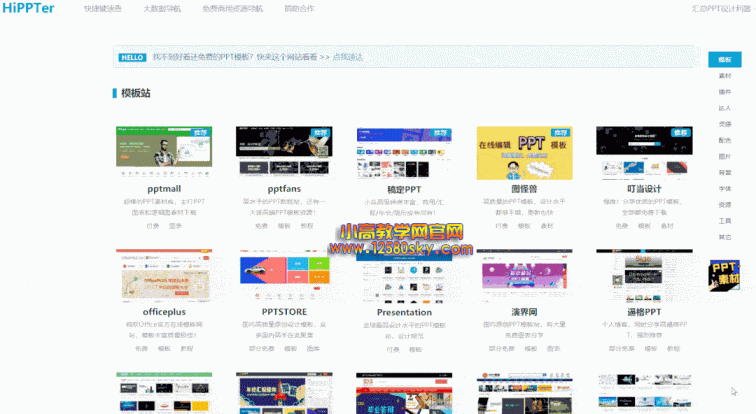Viewport: 756px width, 414px height.
Task: Click the 素材 tag under 图怪兽
Action: (x=547, y=226)
